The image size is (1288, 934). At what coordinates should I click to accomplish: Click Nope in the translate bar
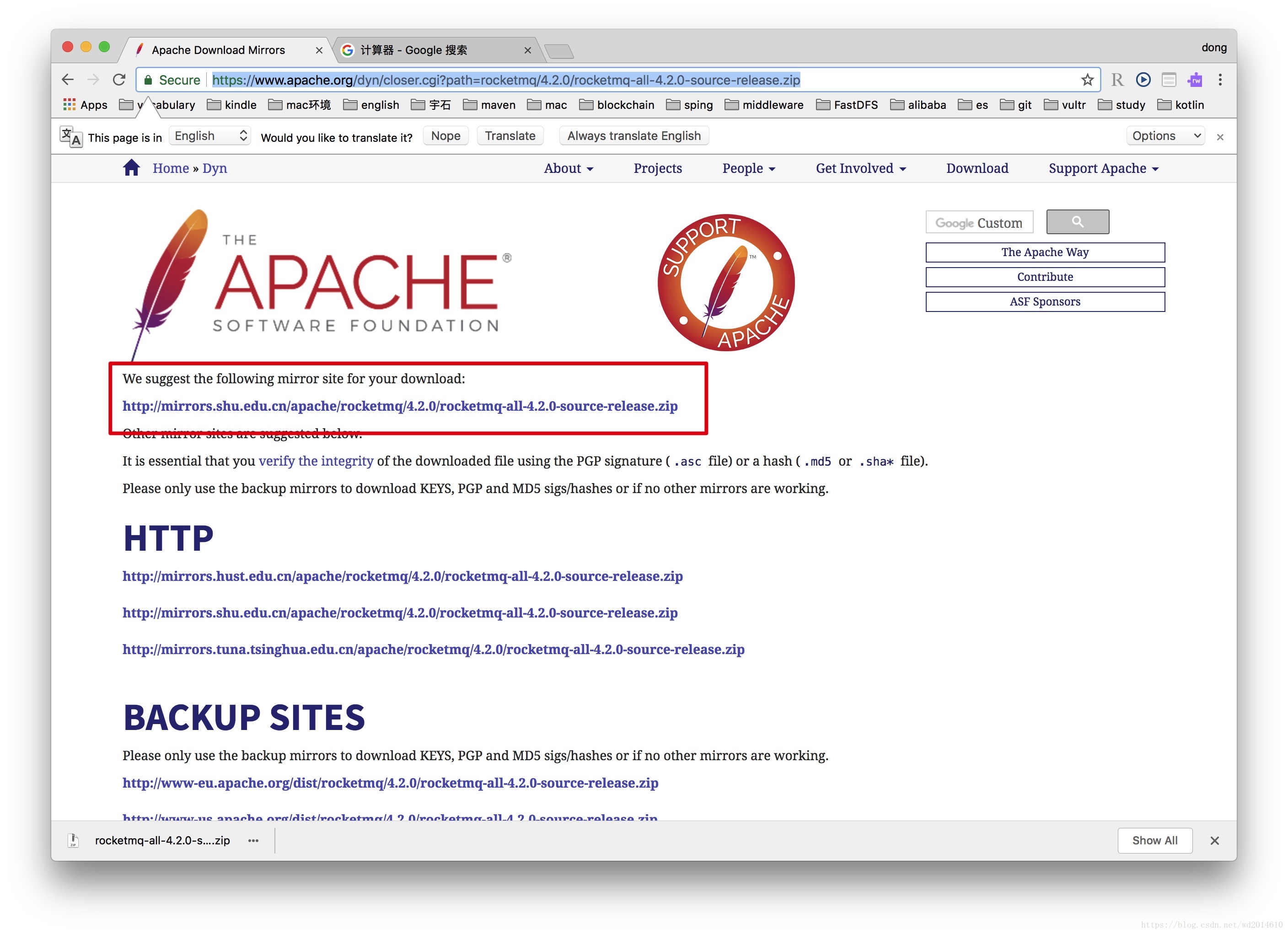tap(446, 136)
